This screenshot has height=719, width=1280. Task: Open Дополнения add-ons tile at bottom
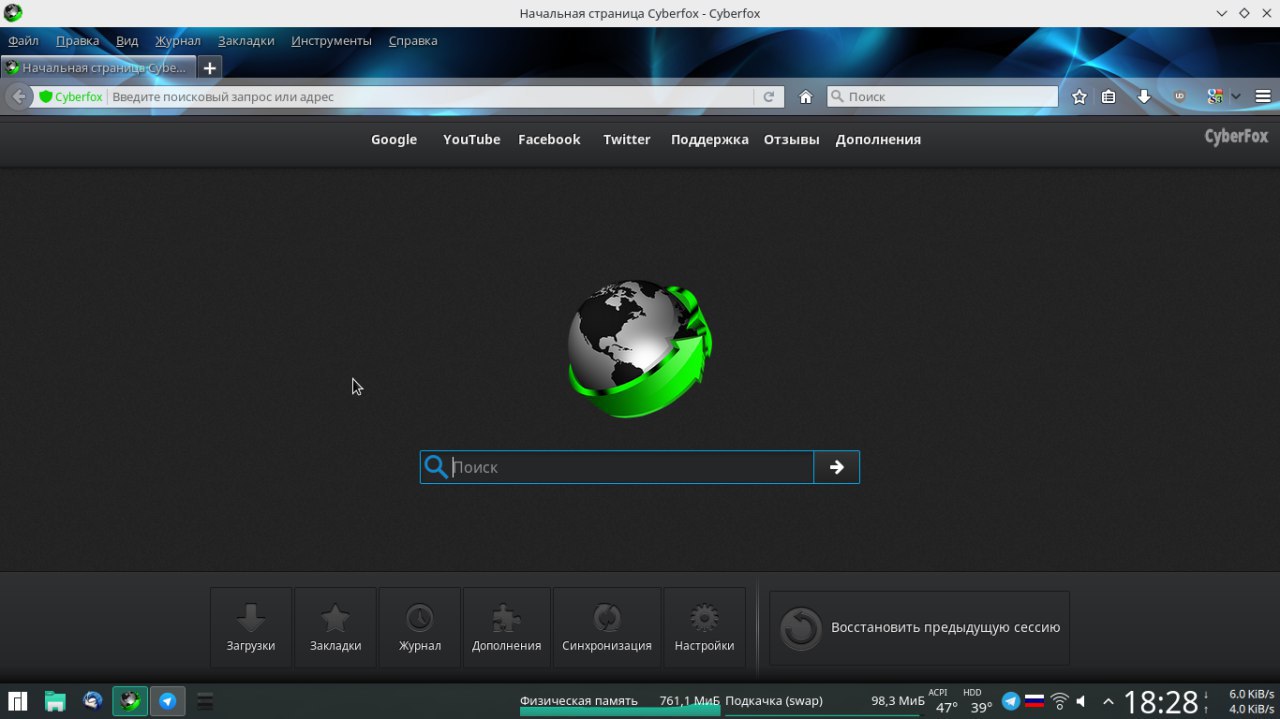coord(507,627)
